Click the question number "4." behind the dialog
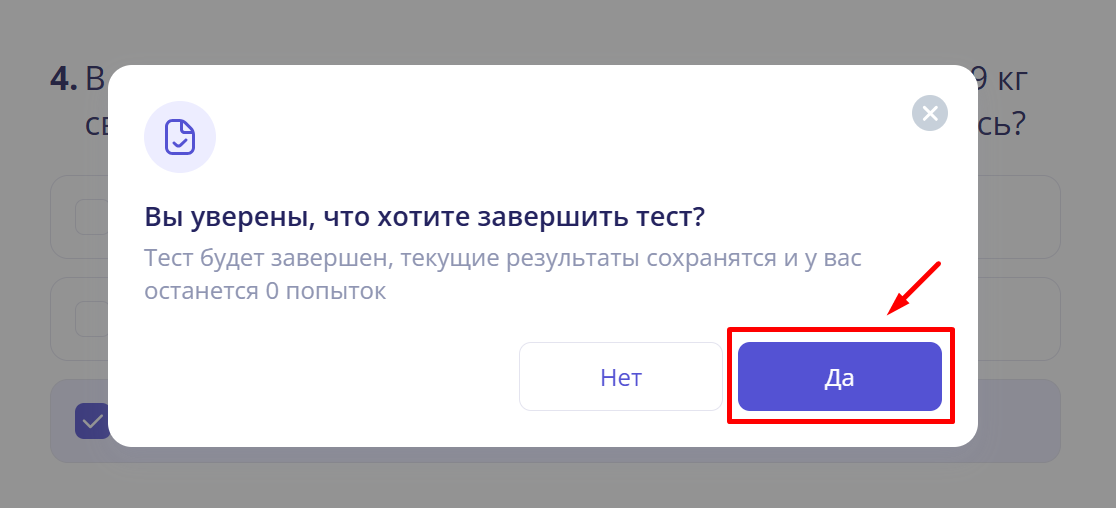Viewport: 1116px width, 508px height. [64, 79]
